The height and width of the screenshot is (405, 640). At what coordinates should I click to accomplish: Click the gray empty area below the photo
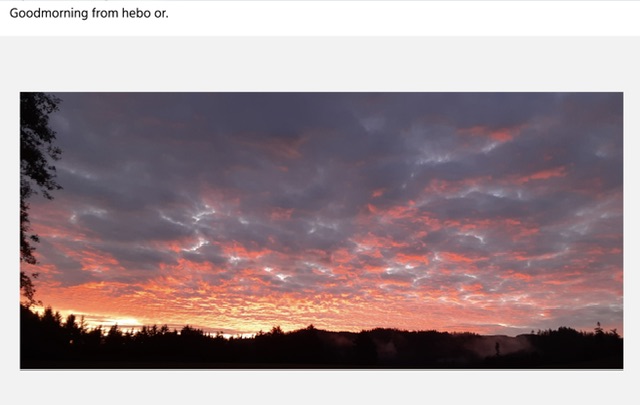320,388
